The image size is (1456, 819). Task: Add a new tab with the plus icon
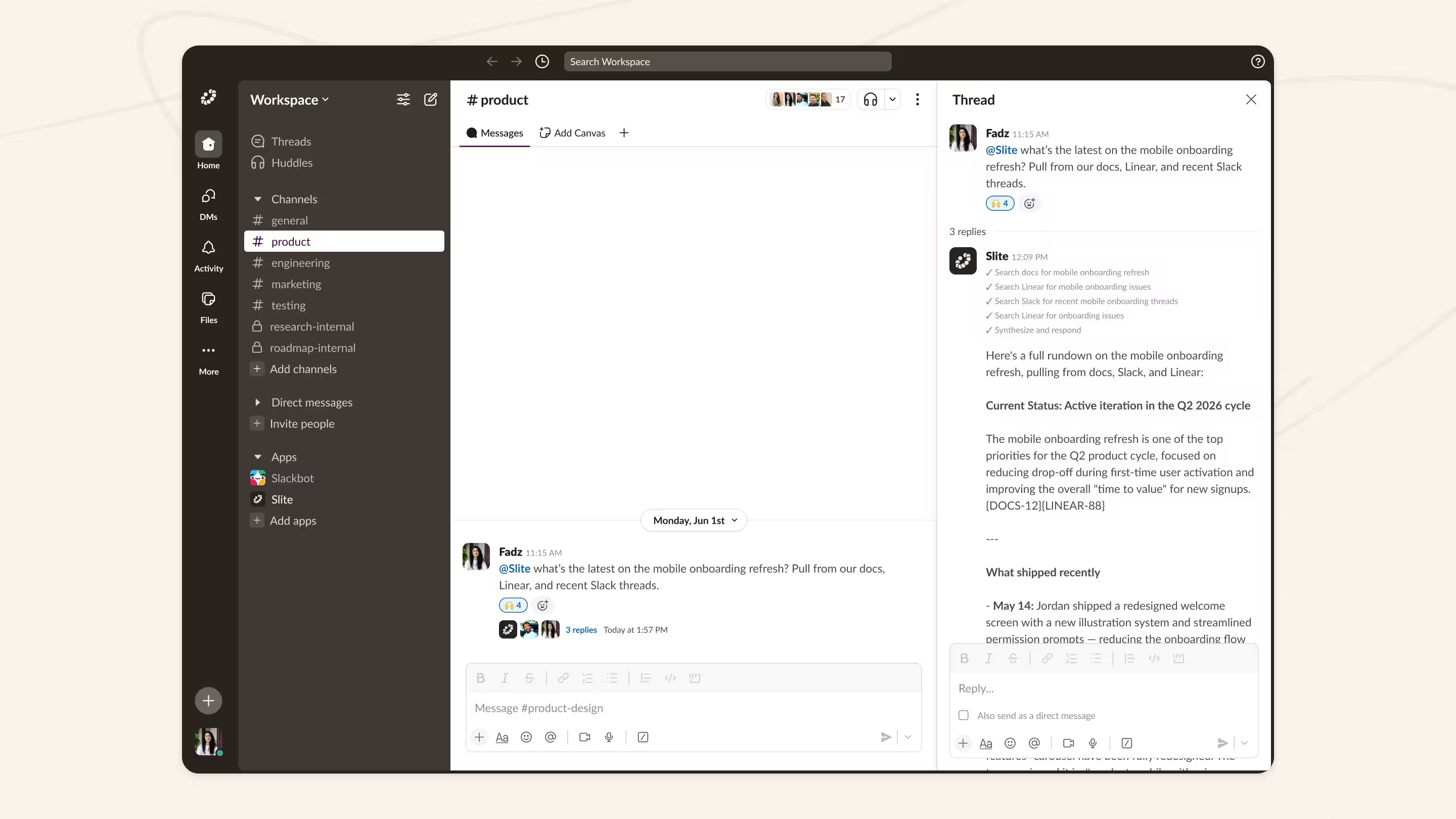pyautogui.click(x=624, y=133)
